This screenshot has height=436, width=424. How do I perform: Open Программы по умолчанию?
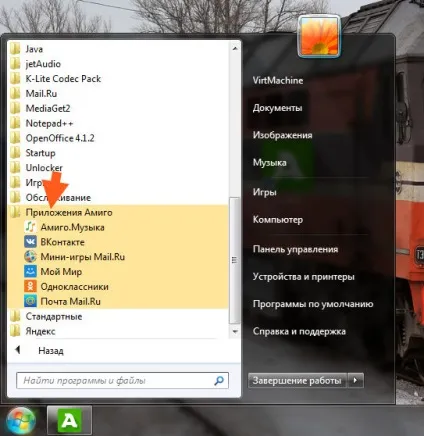pyautogui.click(x=313, y=304)
